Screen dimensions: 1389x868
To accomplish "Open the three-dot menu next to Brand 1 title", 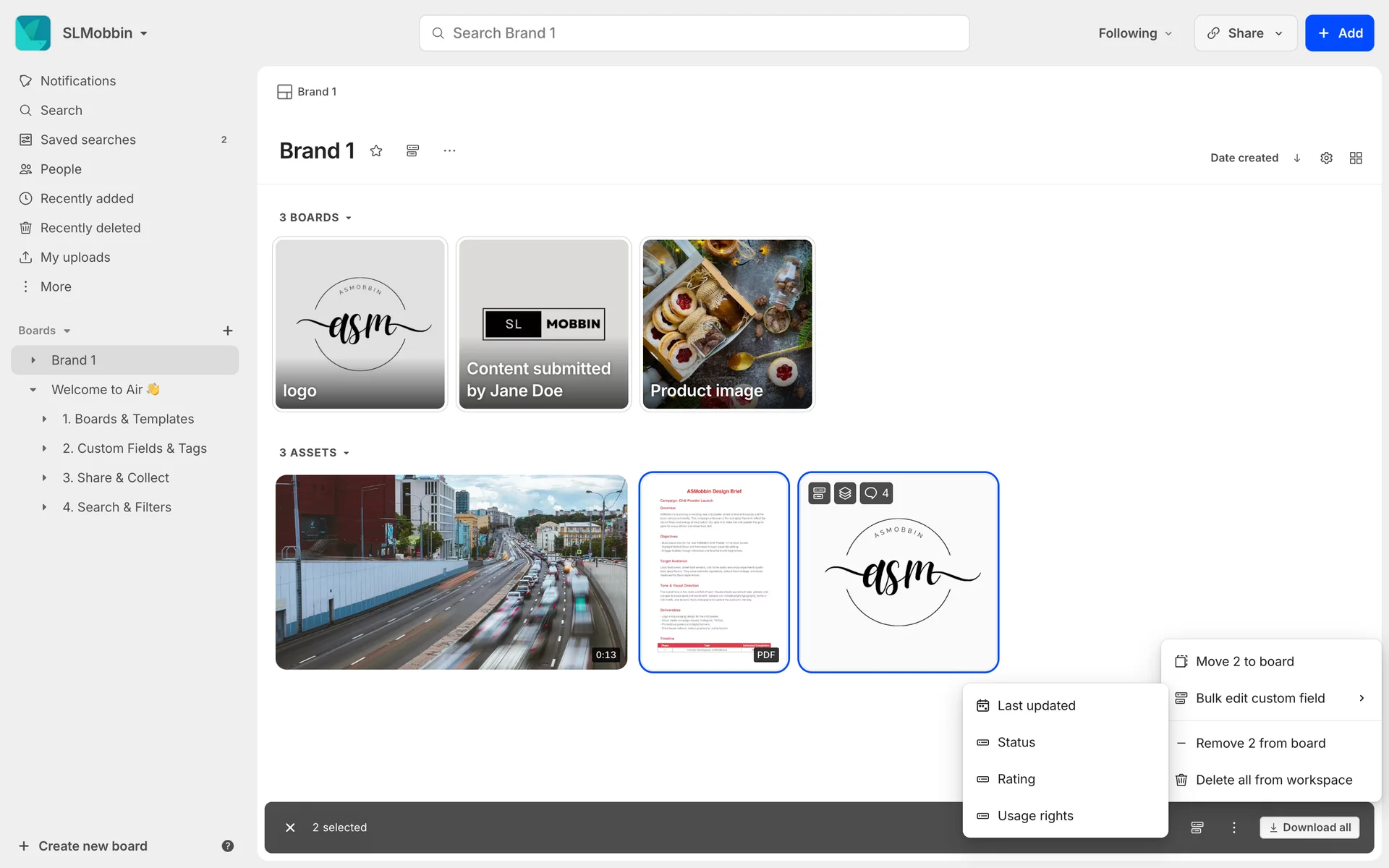I will [x=449, y=150].
